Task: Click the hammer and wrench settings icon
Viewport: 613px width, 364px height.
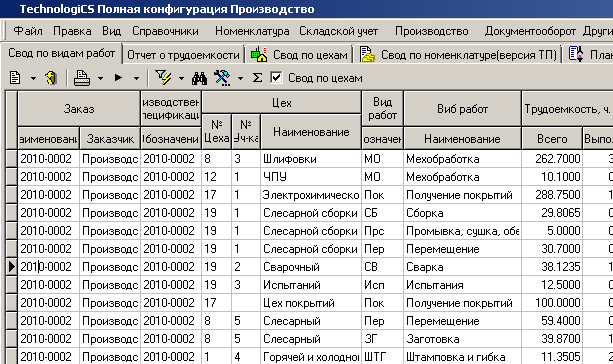Action: click(x=222, y=78)
